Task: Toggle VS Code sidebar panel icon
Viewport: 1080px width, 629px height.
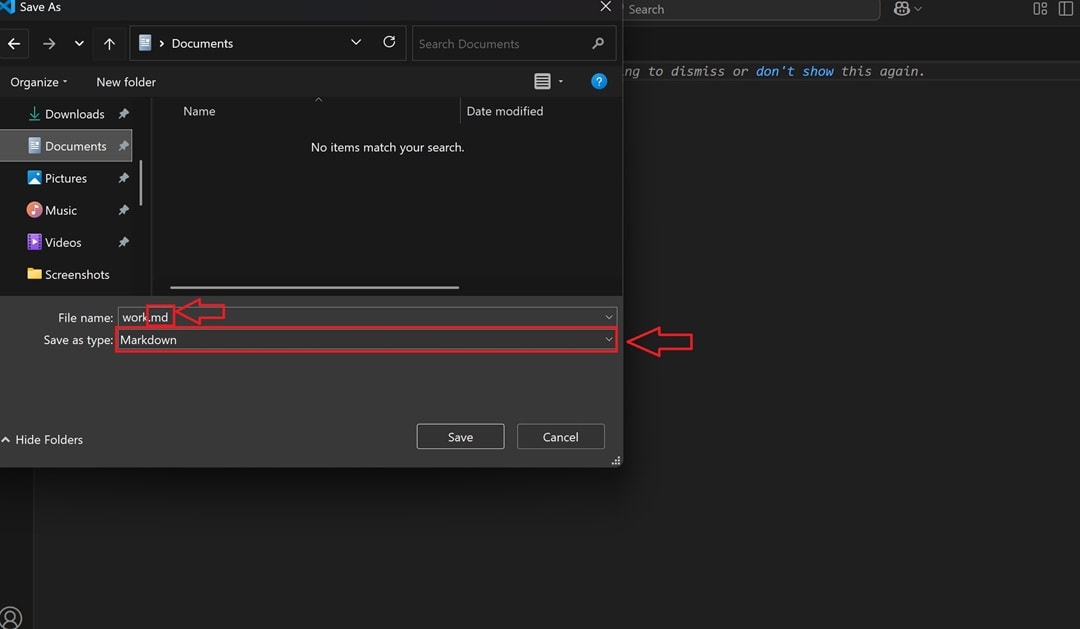Action: (x=1066, y=9)
